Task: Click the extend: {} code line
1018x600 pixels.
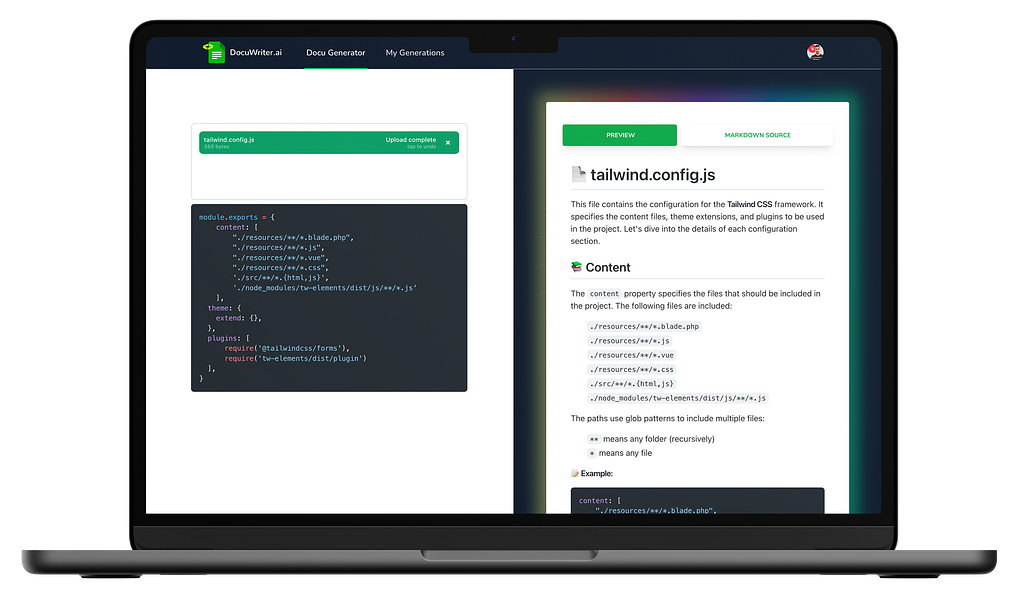Action: pyautogui.click(x=238, y=318)
